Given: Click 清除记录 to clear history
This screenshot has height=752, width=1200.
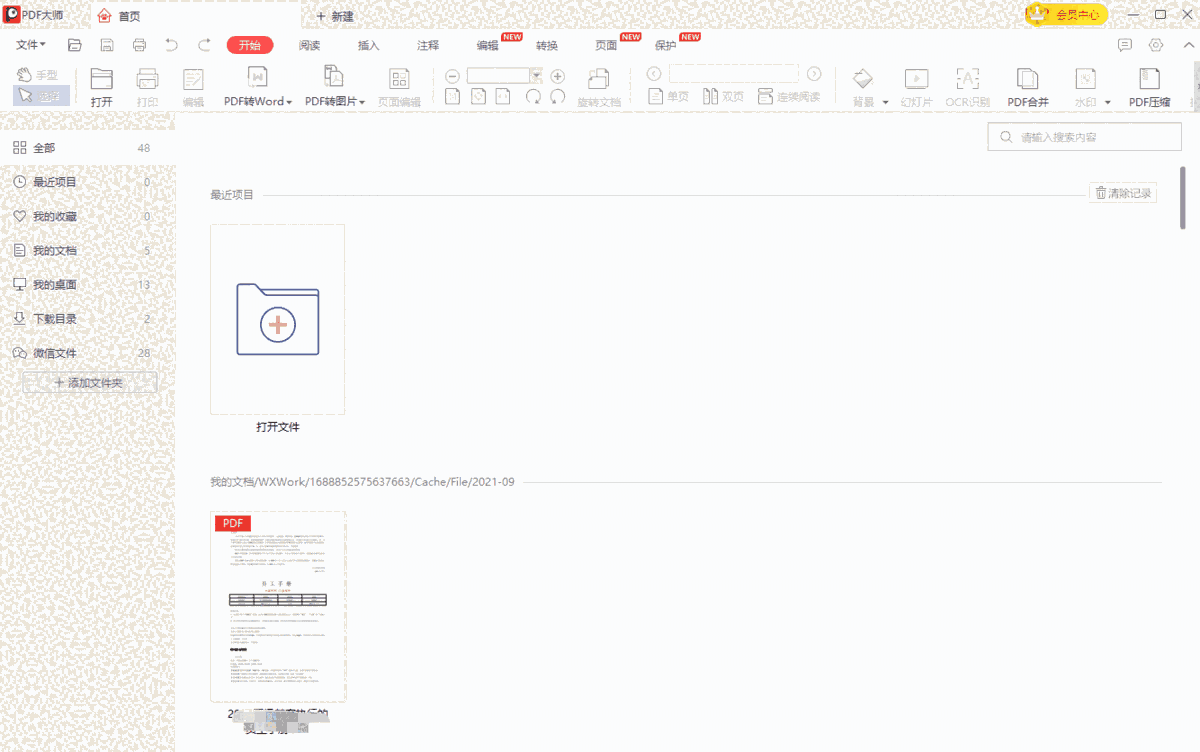Looking at the screenshot, I should click(1123, 194).
